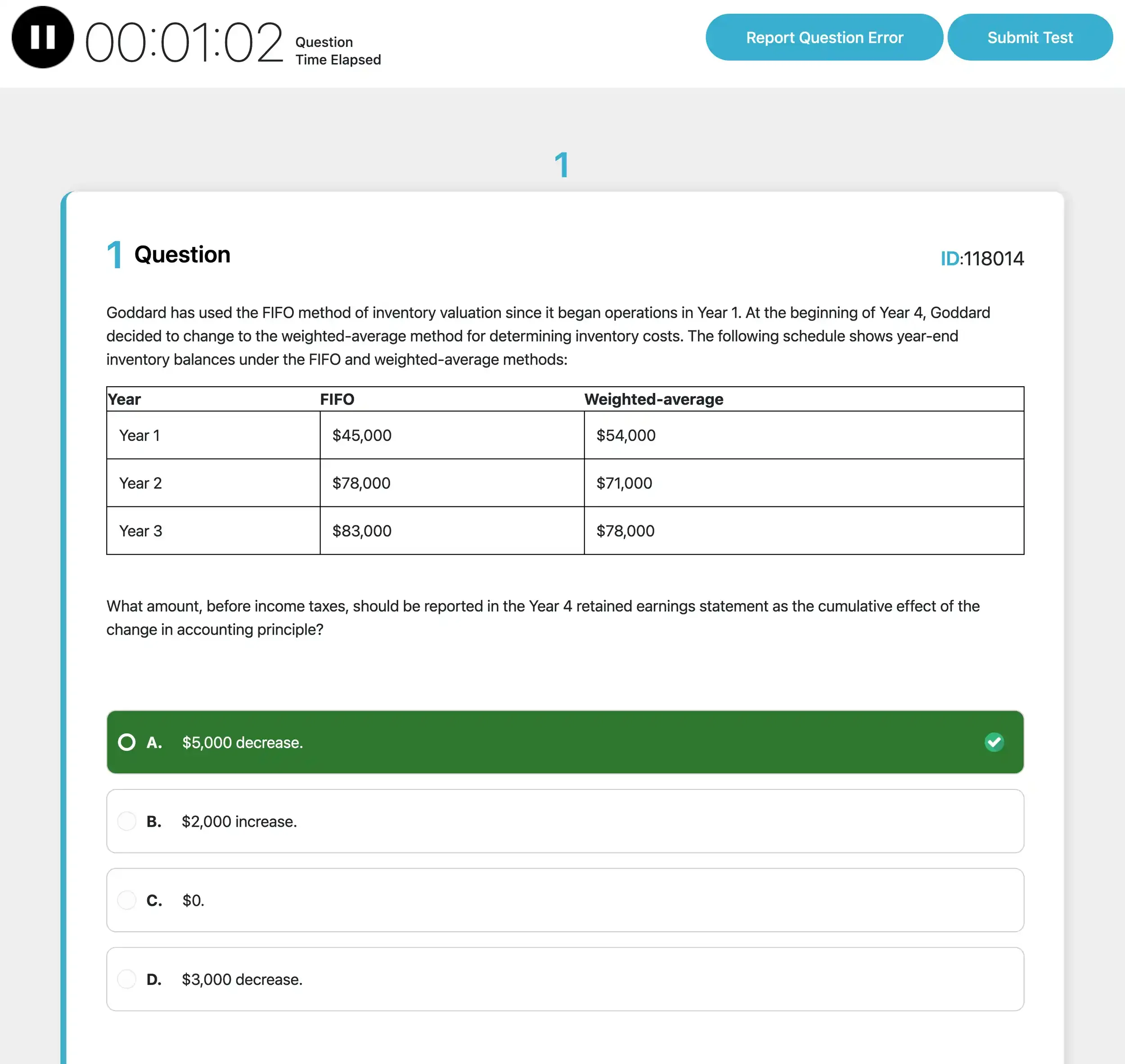Click the Weighted-average column header
This screenshot has height=1064, width=1125.
653,399
